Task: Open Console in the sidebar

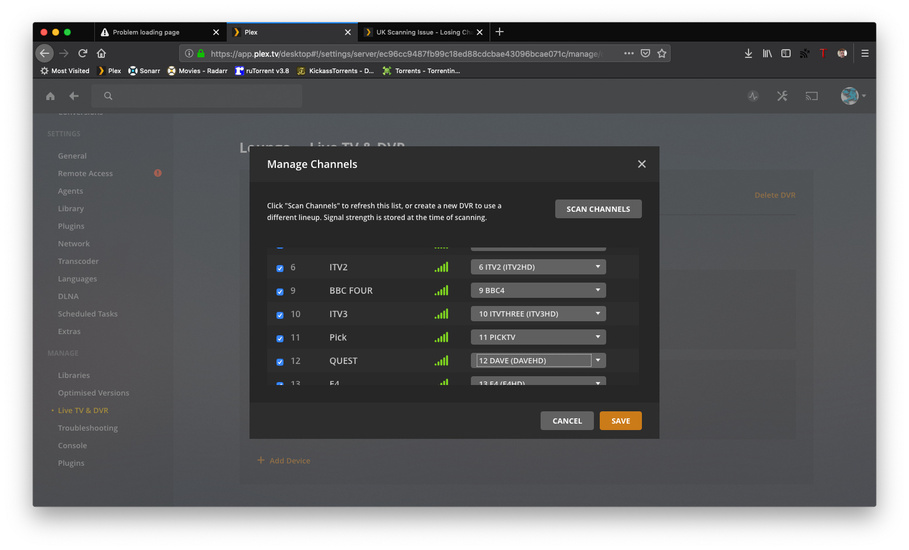Action: click(72, 445)
